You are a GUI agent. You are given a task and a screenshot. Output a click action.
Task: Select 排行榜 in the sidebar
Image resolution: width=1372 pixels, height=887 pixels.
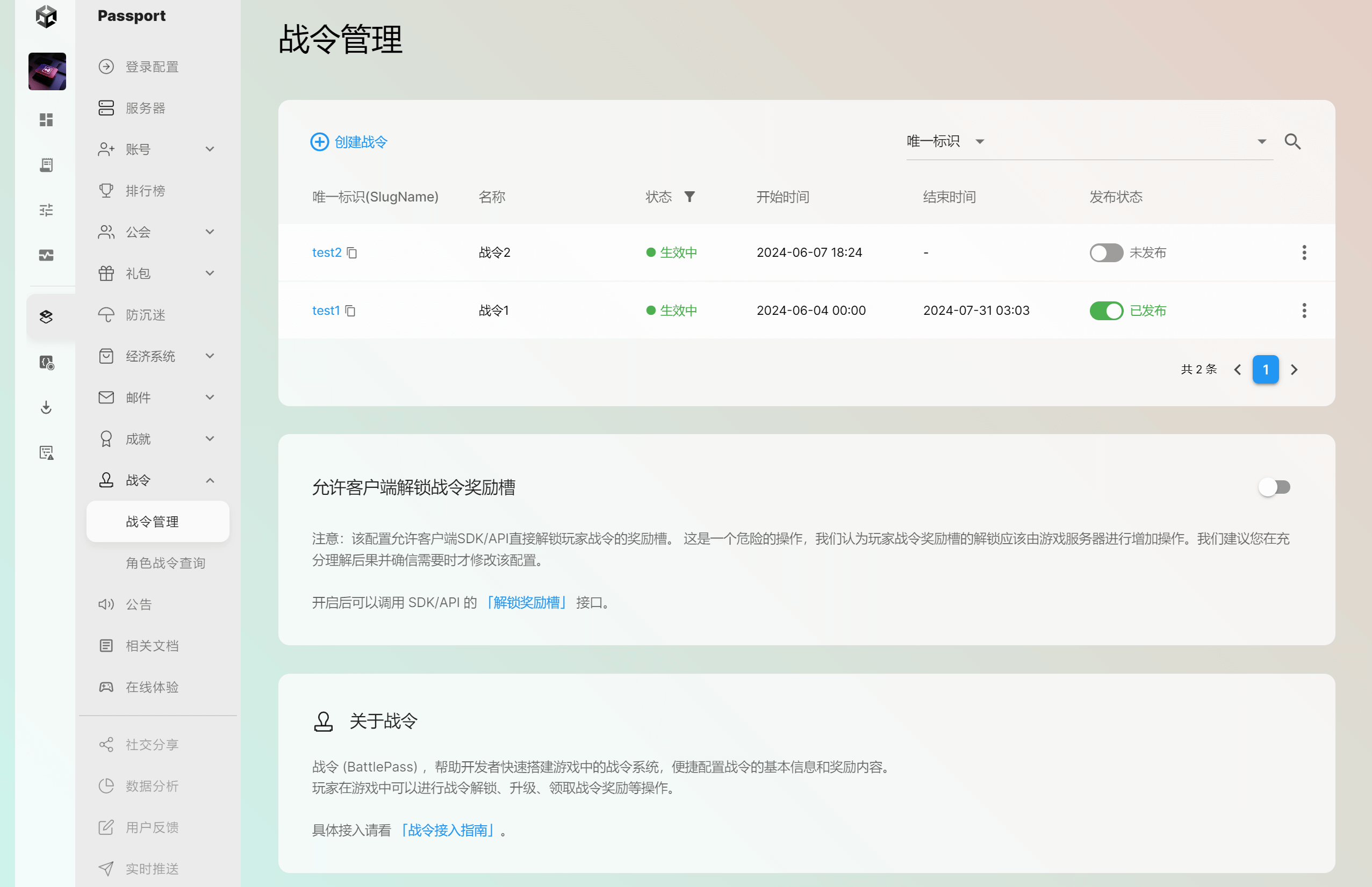coord(145,191)
